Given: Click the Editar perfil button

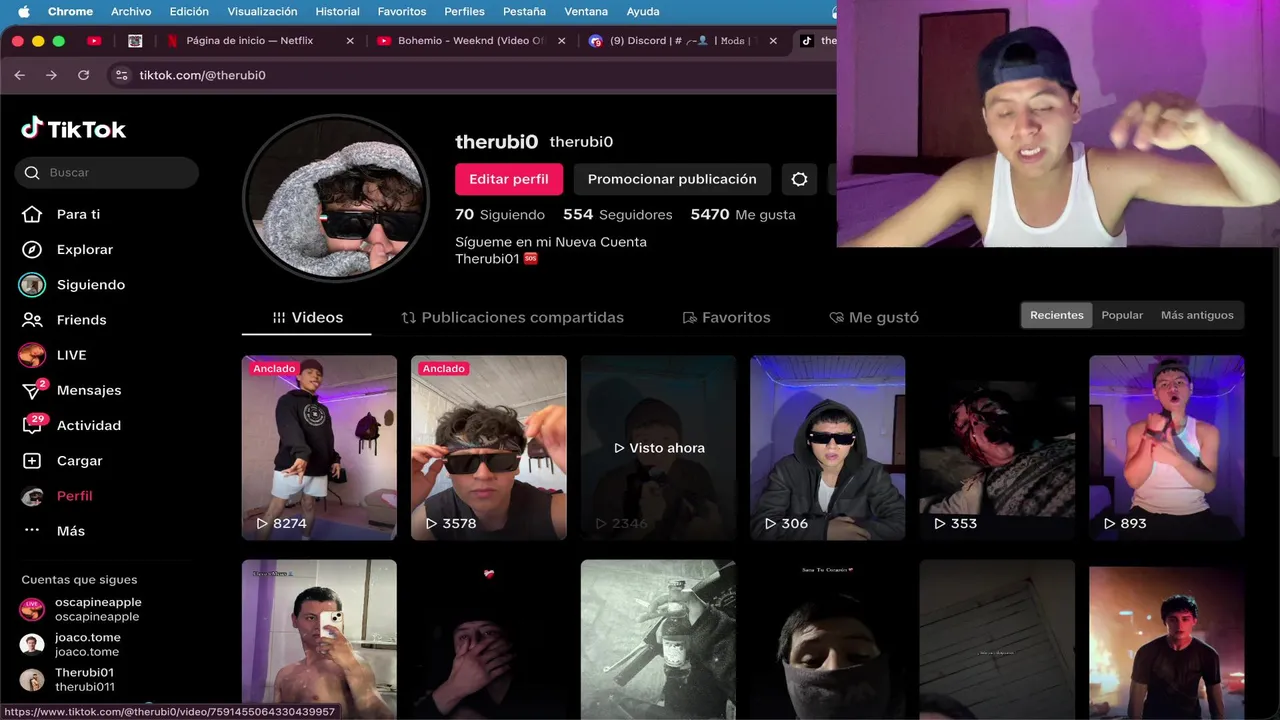Looking at the screenshot, I should (x=509, y=179).
